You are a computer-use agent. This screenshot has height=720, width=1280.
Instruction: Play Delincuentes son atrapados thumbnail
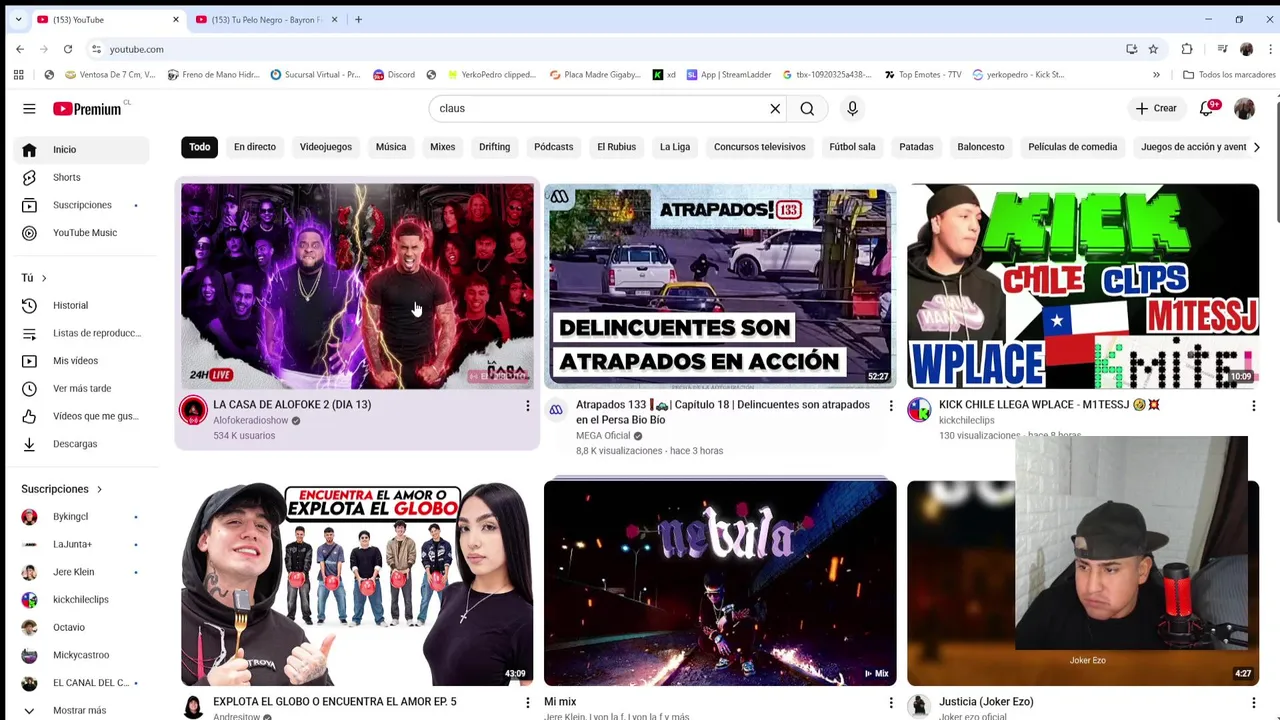720,286
